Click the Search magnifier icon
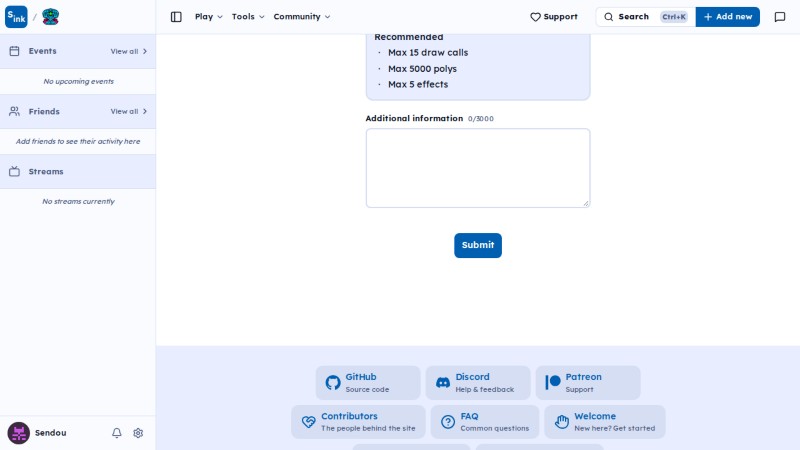The height and width of the screenshot is (450, 800). click(609, 17)
